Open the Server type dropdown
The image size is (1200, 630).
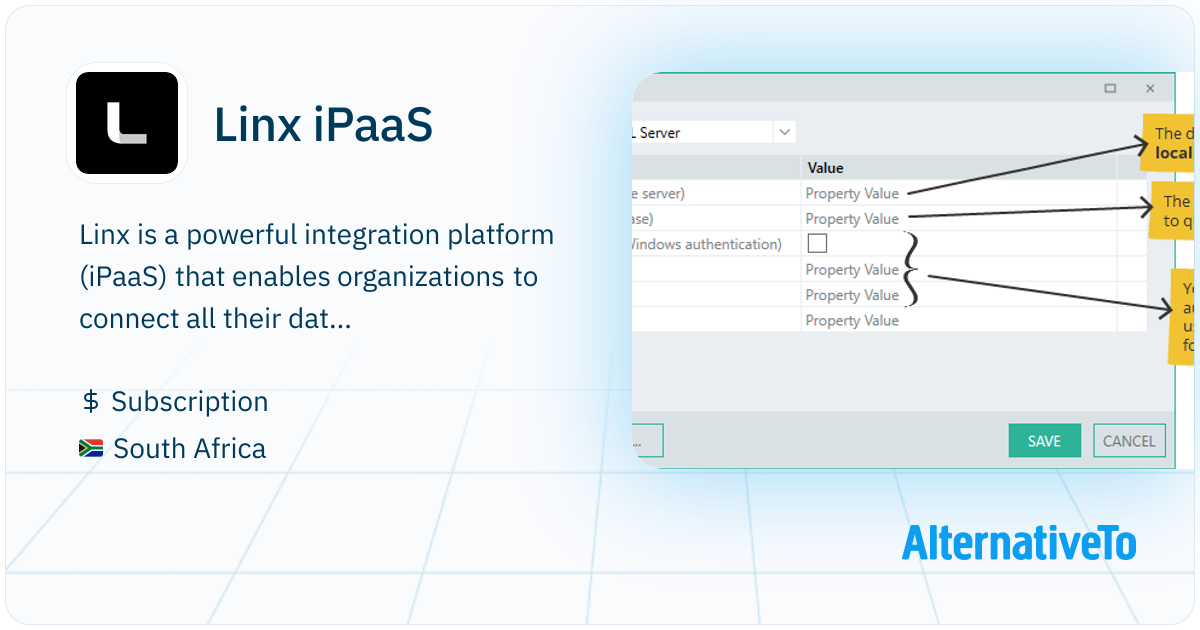click(784, 132)
